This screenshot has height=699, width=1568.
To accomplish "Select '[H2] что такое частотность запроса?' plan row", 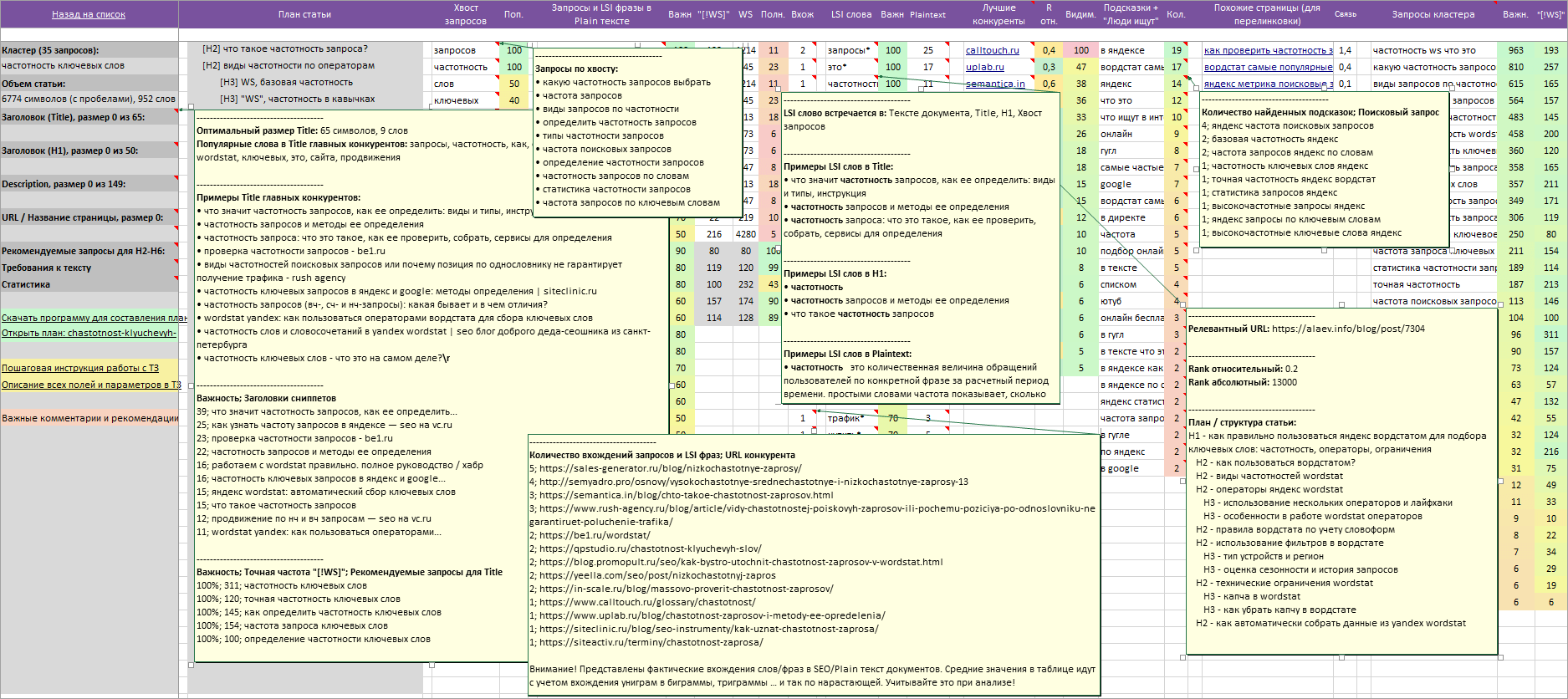I will click(x=304, y=48).
